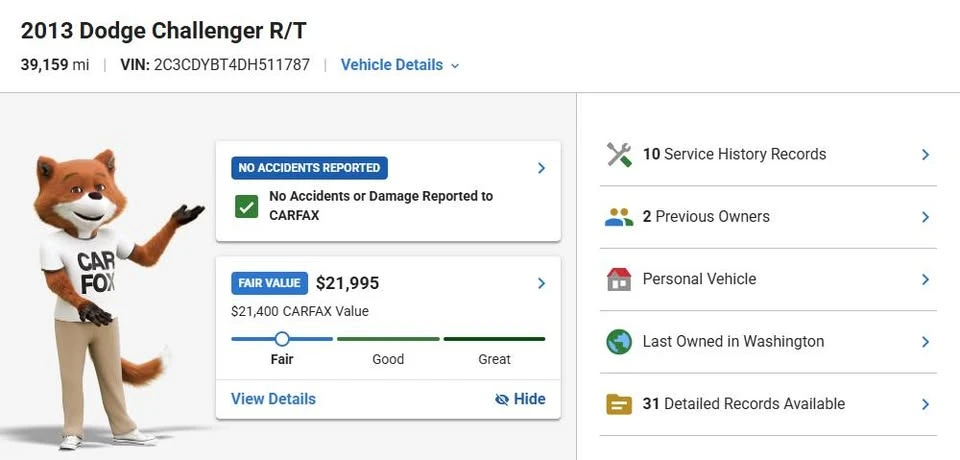Open the View Details link
The height and width of the screenshot is (460, 960).
click(273, 399)
